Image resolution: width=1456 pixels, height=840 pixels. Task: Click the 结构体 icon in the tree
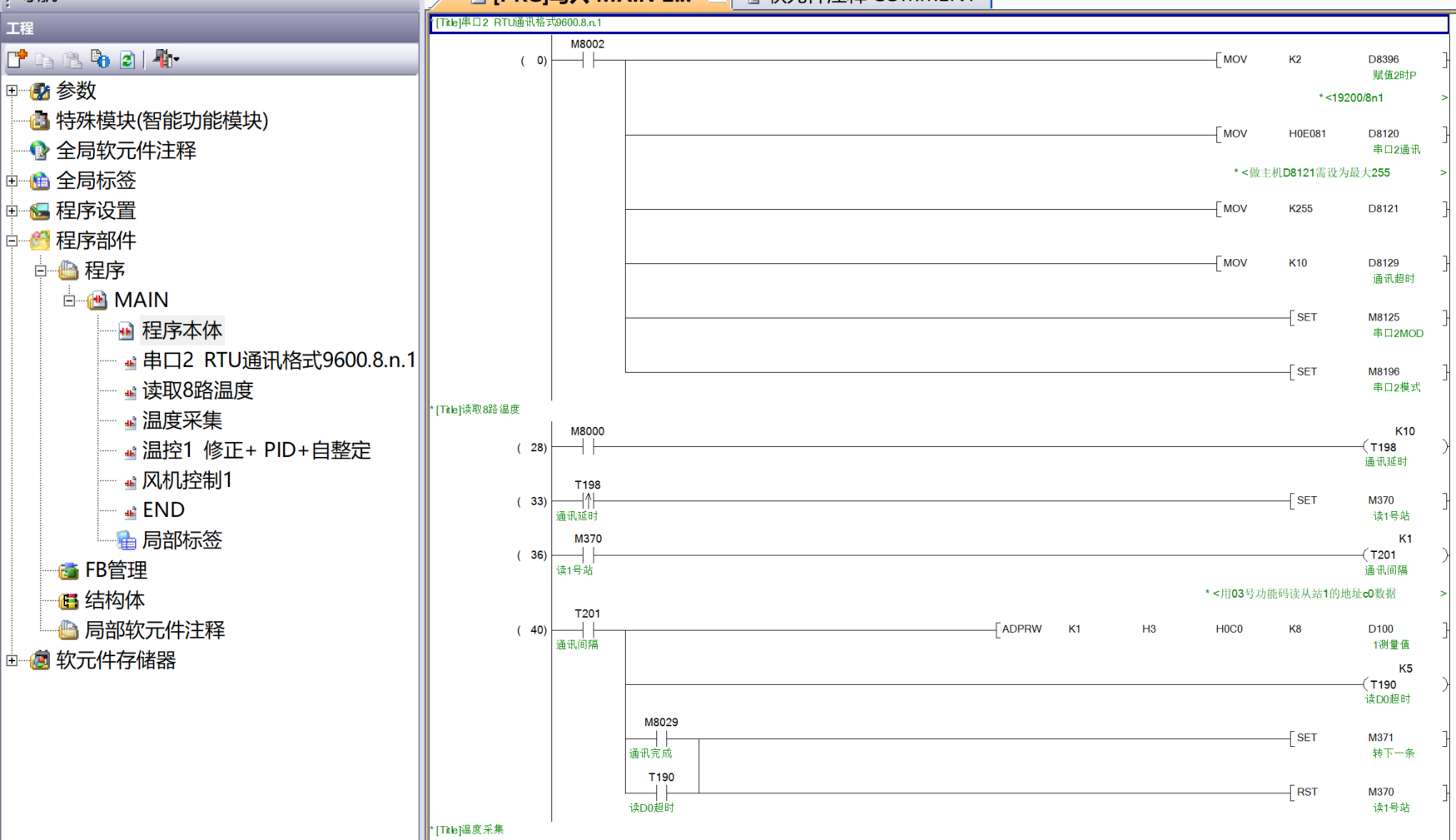[68, 601]
